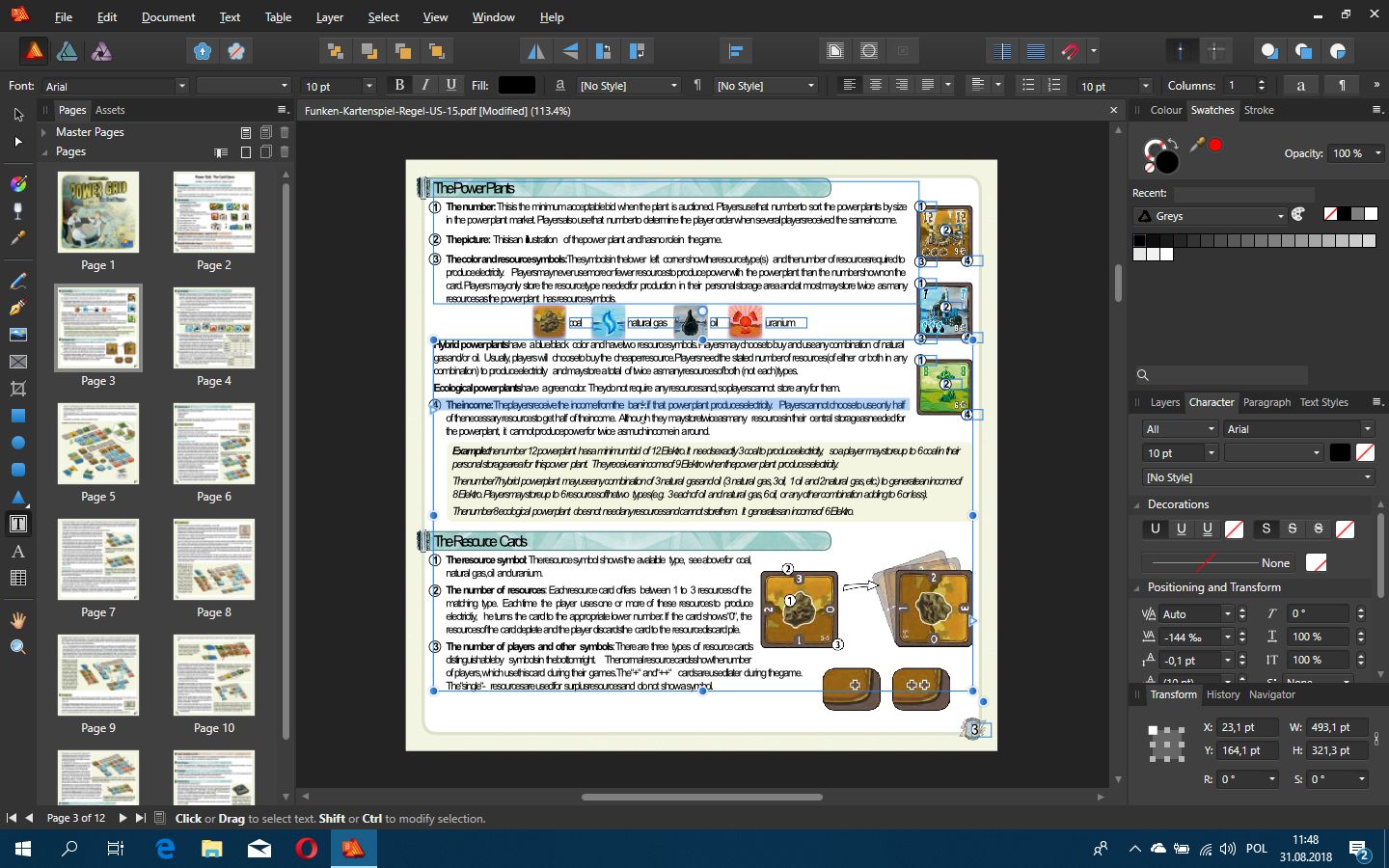Switch to the Stroke tab
Screen dimensions: 1389x868
pyautogui.click(x=1259, y=110)
